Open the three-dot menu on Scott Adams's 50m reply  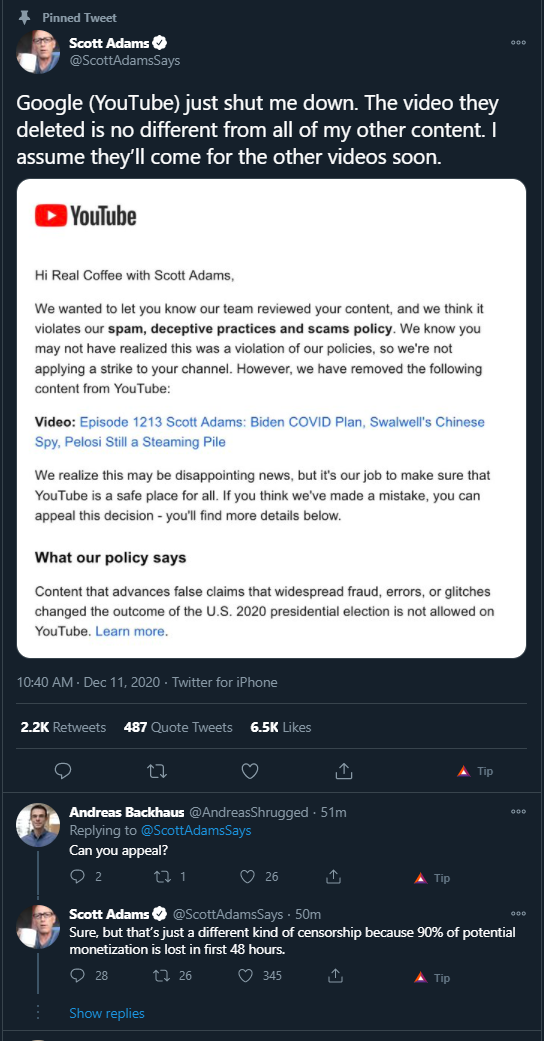point(518,914)
